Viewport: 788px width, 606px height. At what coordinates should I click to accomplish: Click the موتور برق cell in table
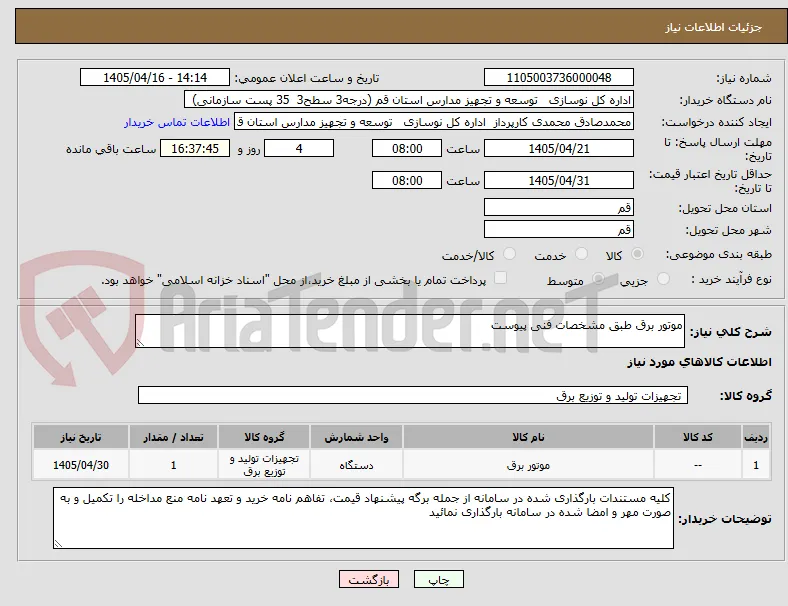[x=528, y=465]
